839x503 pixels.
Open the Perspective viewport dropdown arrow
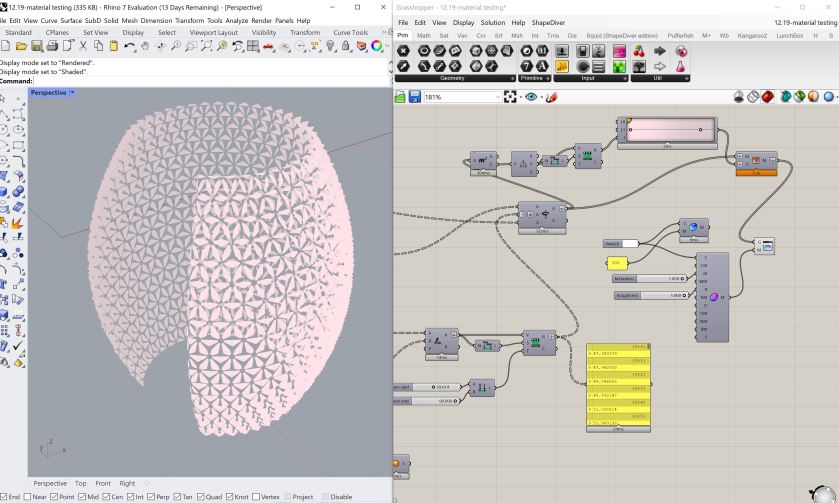coord(73,93)
